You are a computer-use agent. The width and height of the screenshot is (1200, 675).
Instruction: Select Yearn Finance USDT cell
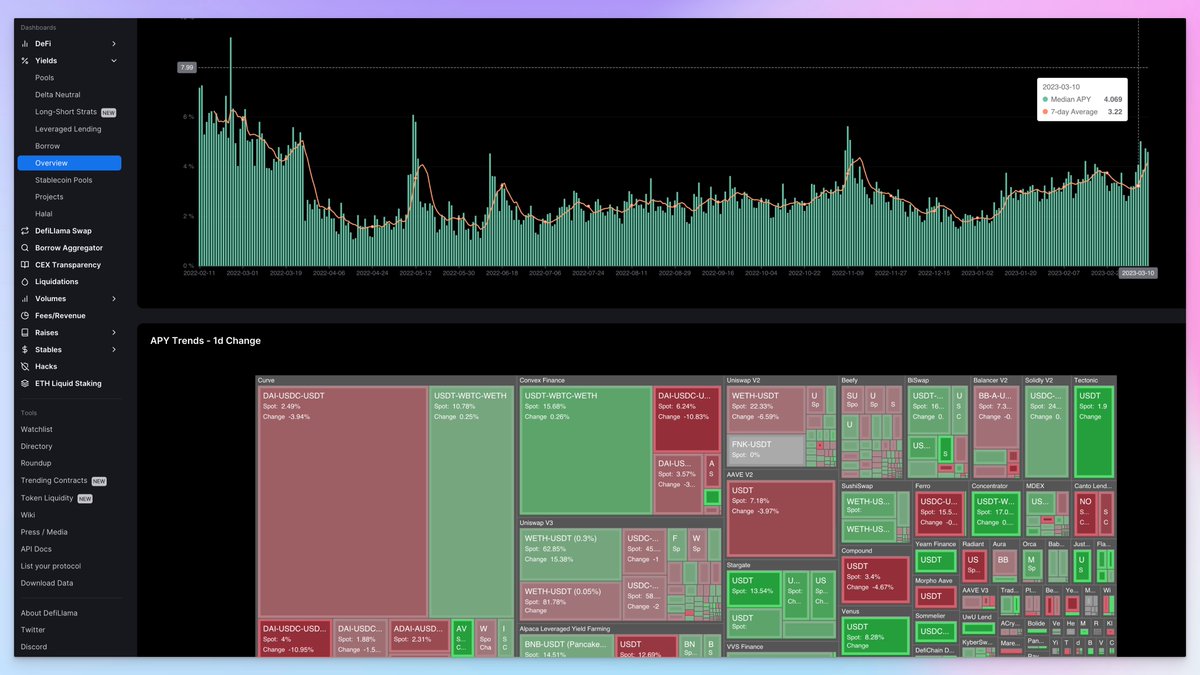coord(934,561)
